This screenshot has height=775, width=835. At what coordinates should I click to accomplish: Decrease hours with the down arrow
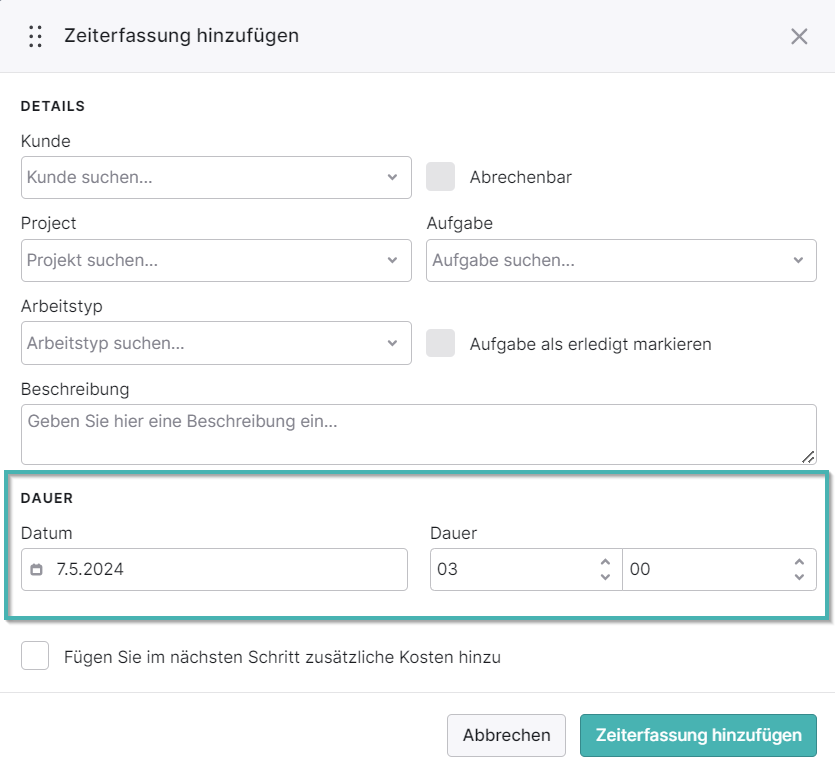(x=605, y=577)
